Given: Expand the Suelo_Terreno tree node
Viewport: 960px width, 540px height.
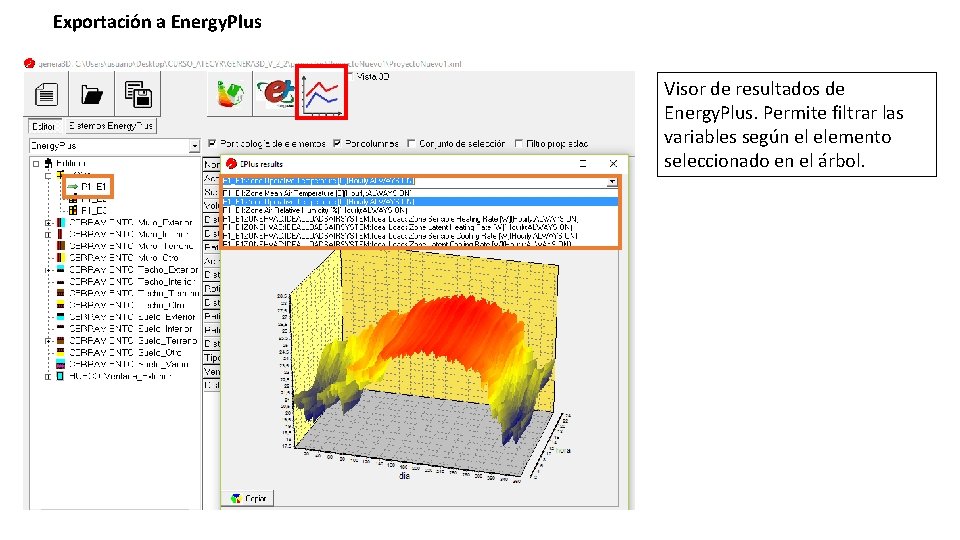Looking at the screenshot, I should click(48, 340).
